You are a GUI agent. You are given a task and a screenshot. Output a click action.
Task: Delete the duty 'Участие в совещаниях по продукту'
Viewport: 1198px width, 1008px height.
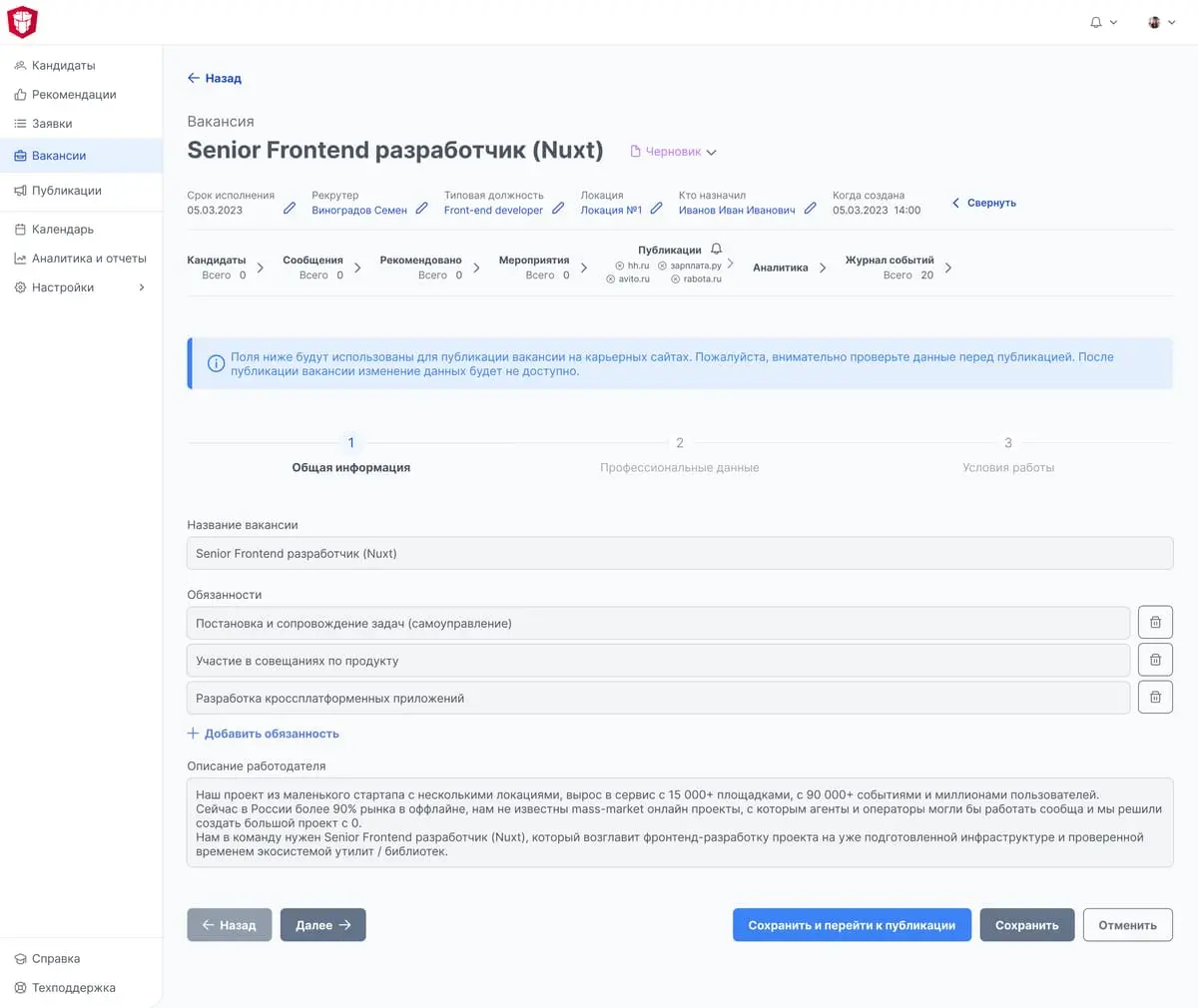tap(1155, 660)
